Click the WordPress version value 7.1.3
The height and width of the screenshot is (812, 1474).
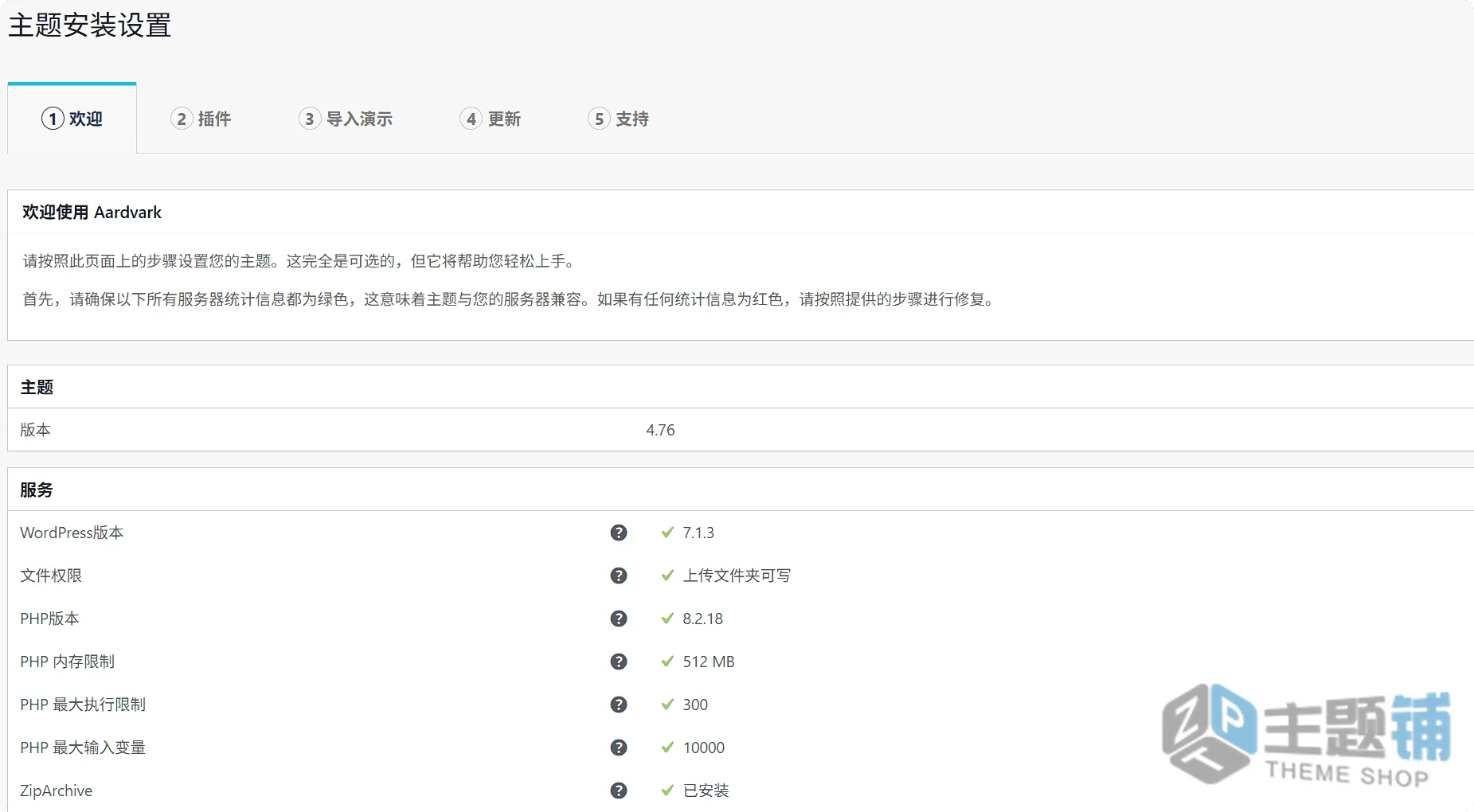[698, 533]
